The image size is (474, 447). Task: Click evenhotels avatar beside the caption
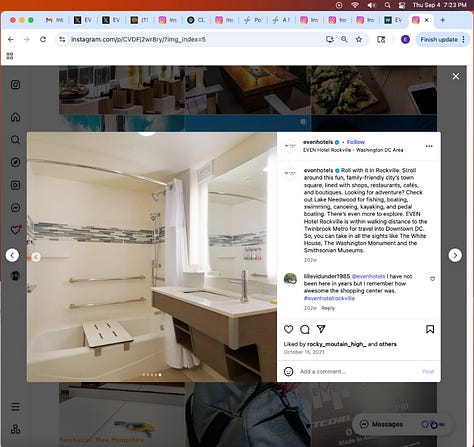pos(290,173)
